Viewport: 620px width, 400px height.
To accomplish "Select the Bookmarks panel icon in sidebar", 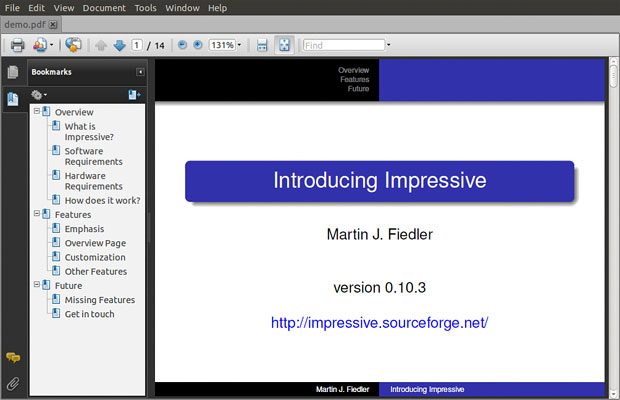I will [x=13, y=99].
